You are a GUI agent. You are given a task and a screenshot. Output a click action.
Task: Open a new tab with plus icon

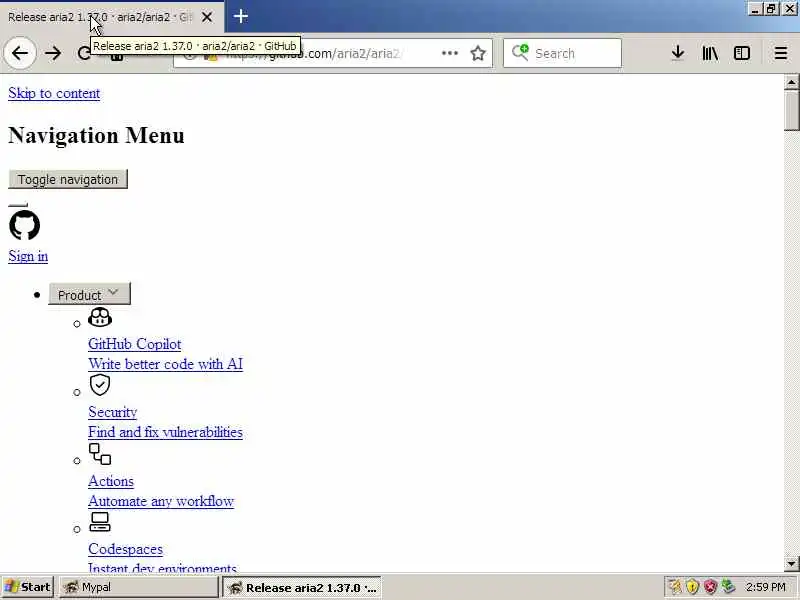pyautogui.click(x=240, y=16)
